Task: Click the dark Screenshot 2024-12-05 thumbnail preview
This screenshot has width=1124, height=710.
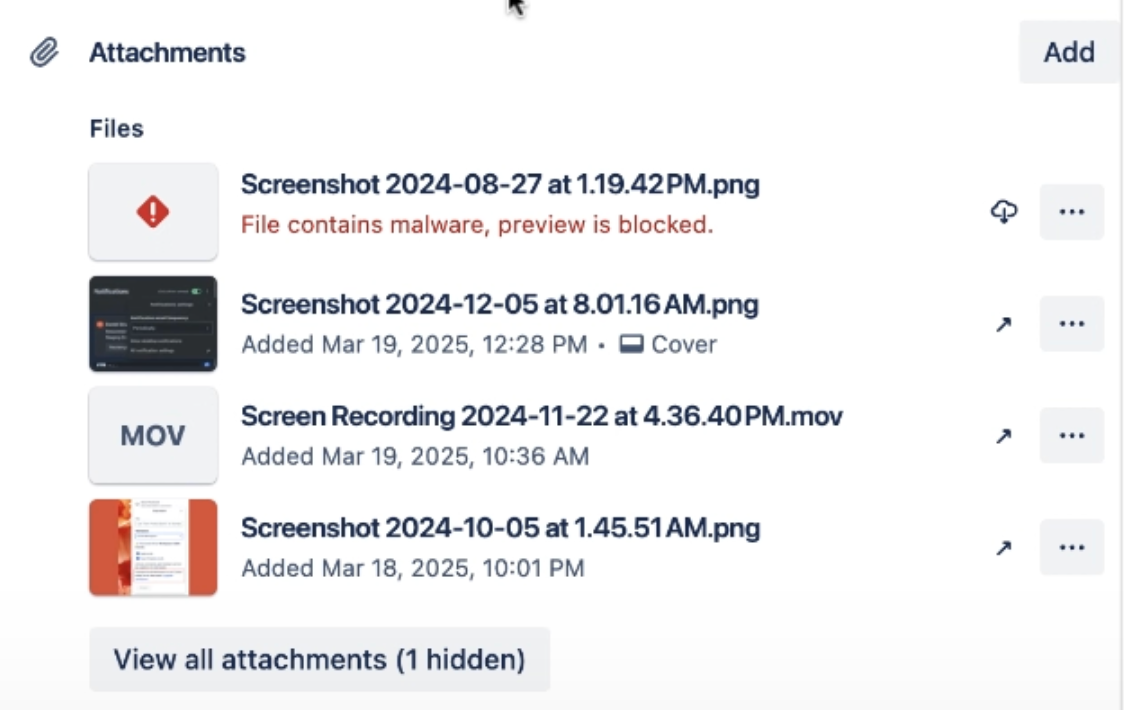Action: pos(153,324)
